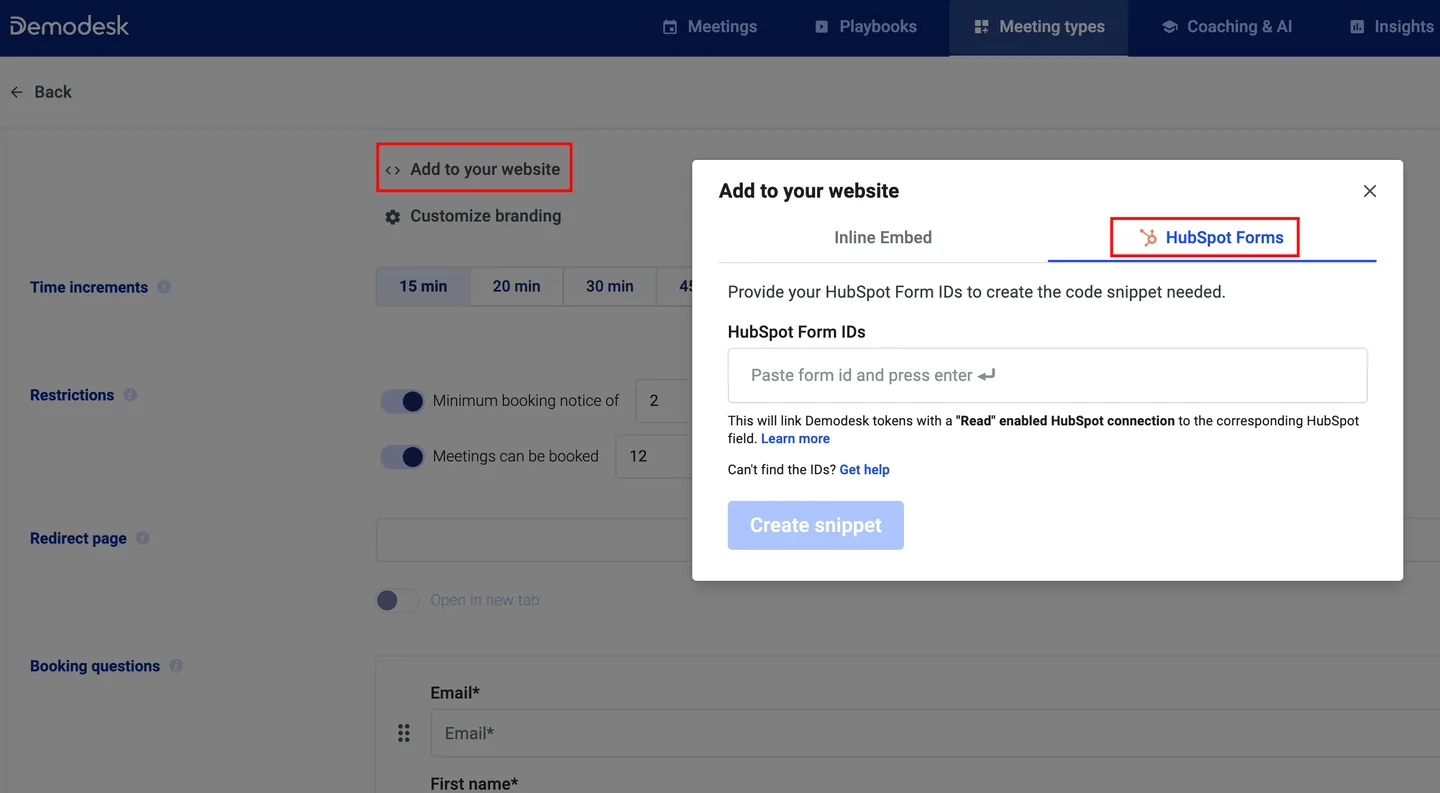This screenshot has height=793, width=1440.
Task: Click the Redirect page label
Action: pos(78,538)
